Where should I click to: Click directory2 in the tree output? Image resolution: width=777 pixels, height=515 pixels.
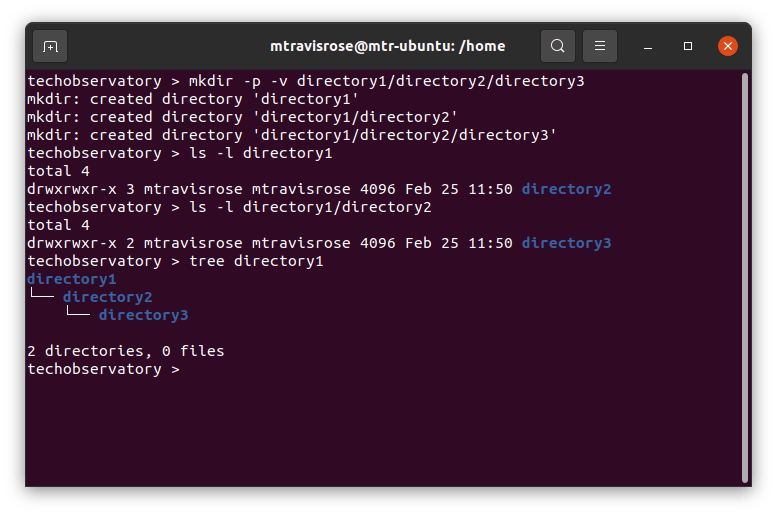pyautogui.click(x=108, y=297)
